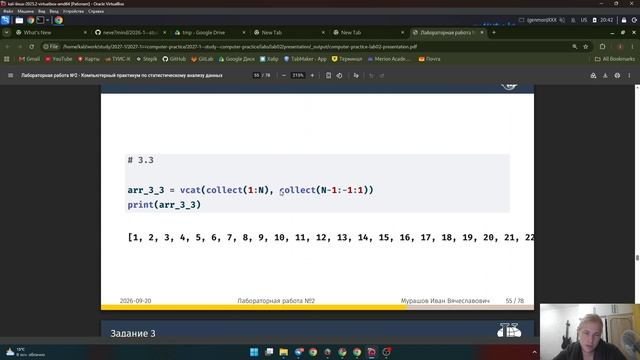
Task: Click the PDF zoom out minus button
Action: coord(284,76)
